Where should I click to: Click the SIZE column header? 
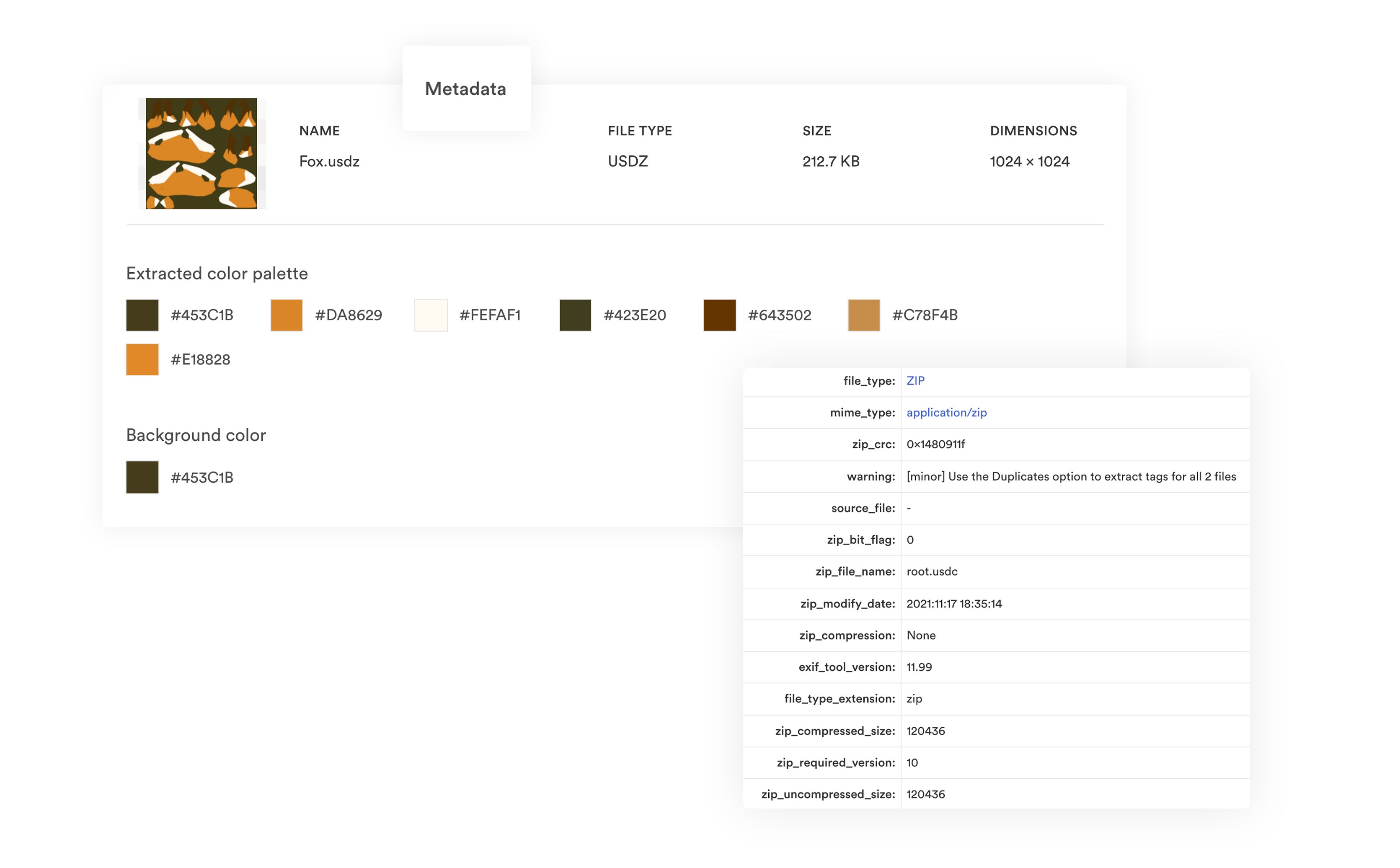pos(816,131)
